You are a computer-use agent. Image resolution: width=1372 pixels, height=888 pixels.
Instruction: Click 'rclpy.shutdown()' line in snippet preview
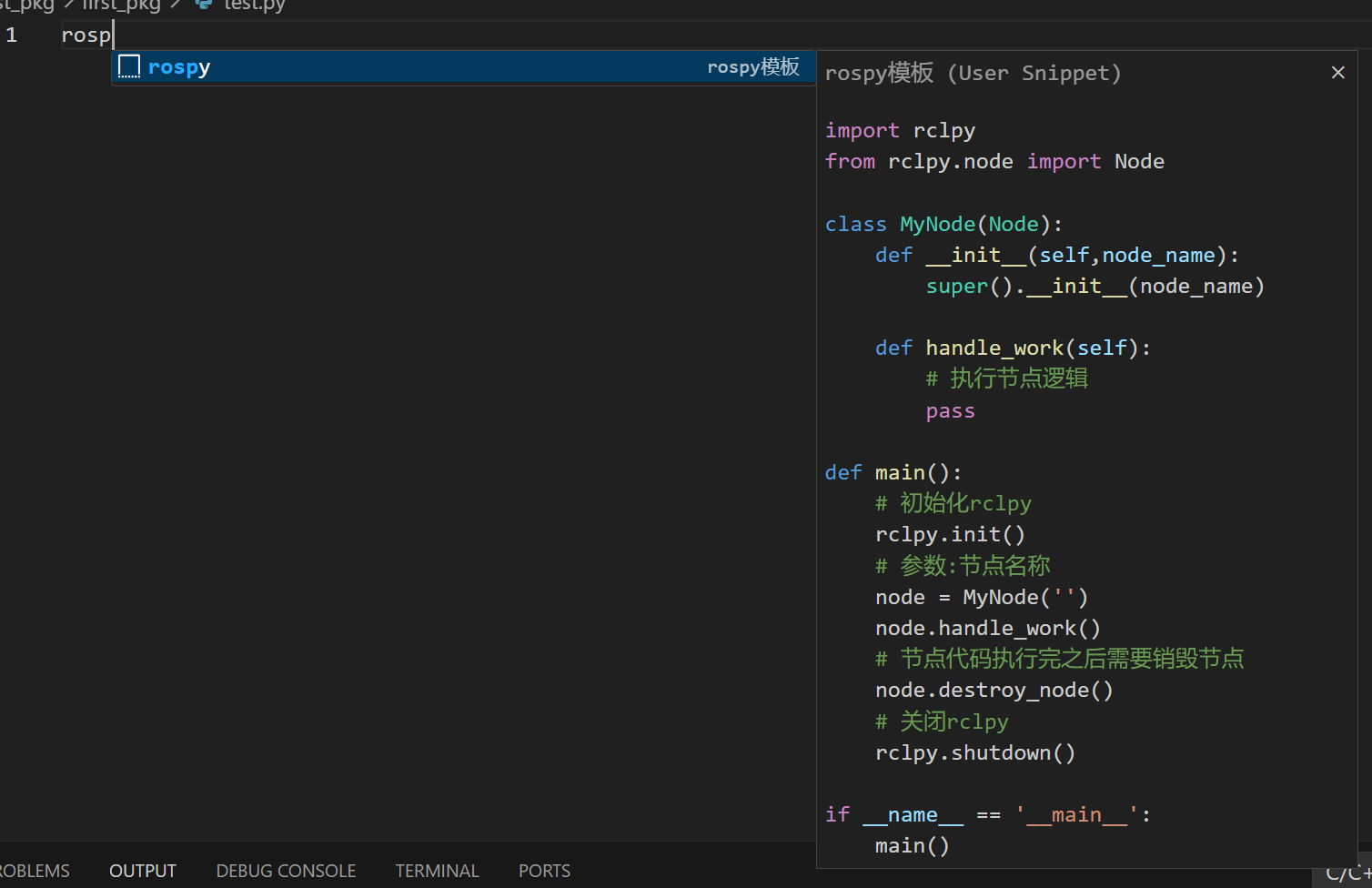(974, 752)
